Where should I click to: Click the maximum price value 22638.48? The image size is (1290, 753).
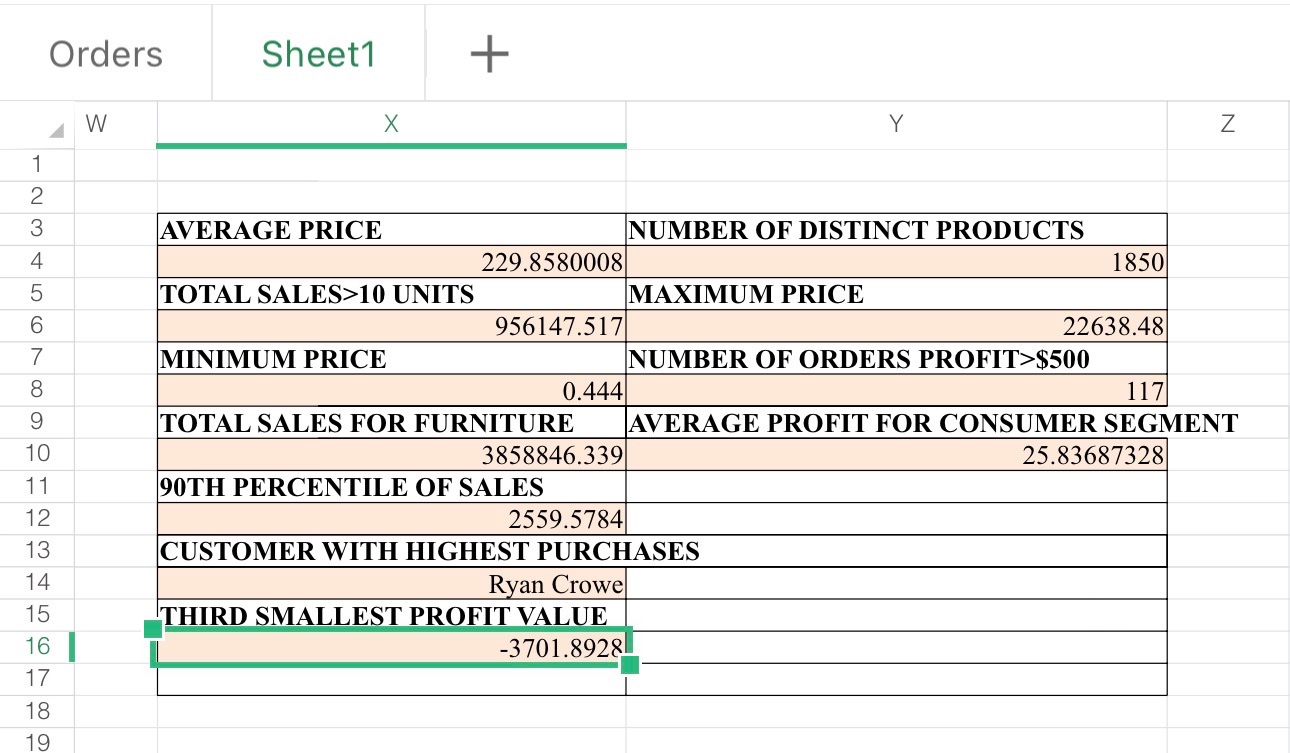tap(896, 326)
